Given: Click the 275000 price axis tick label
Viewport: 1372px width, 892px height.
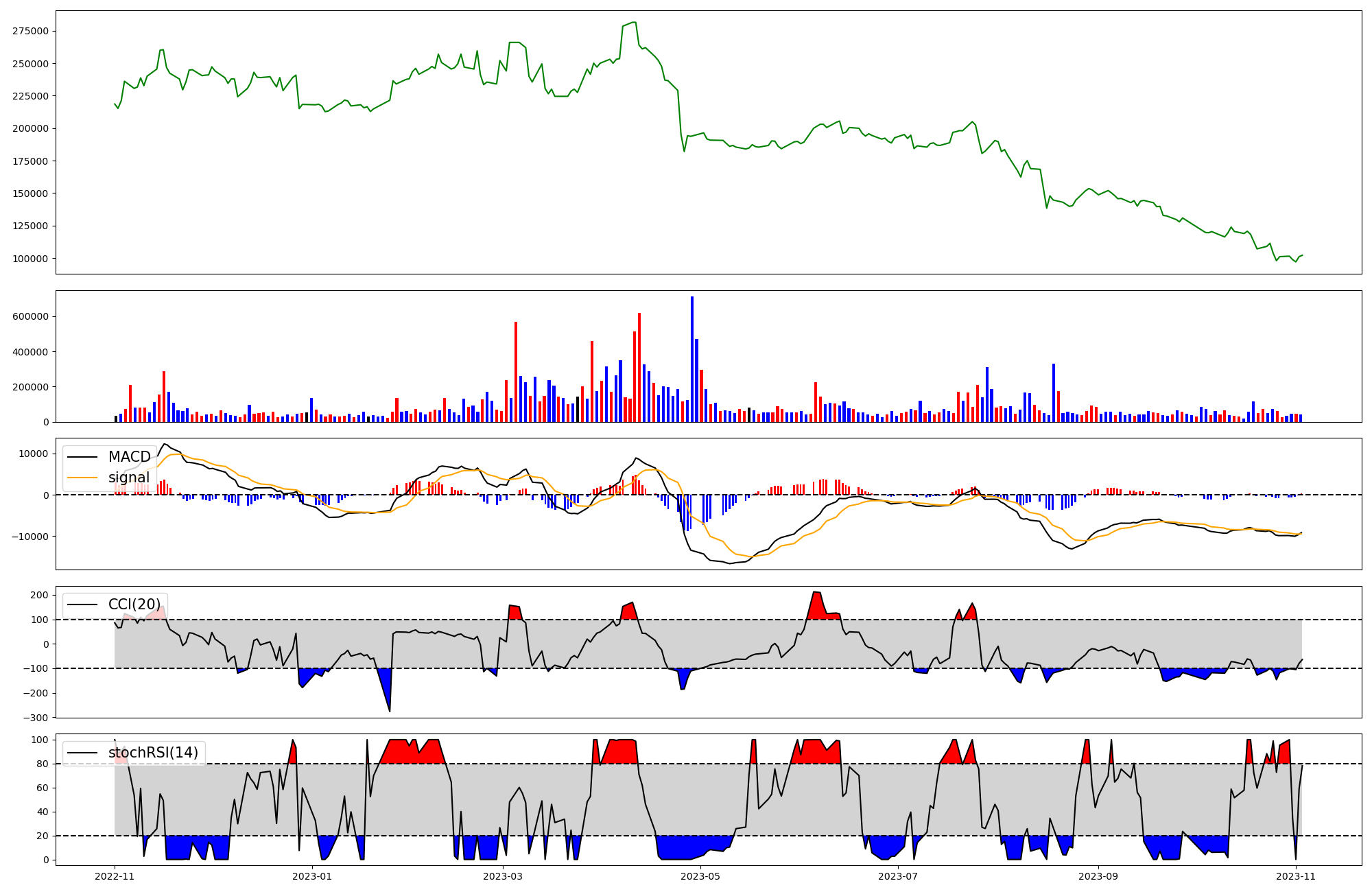Looking at the screenshot, I should click(30, 31).
